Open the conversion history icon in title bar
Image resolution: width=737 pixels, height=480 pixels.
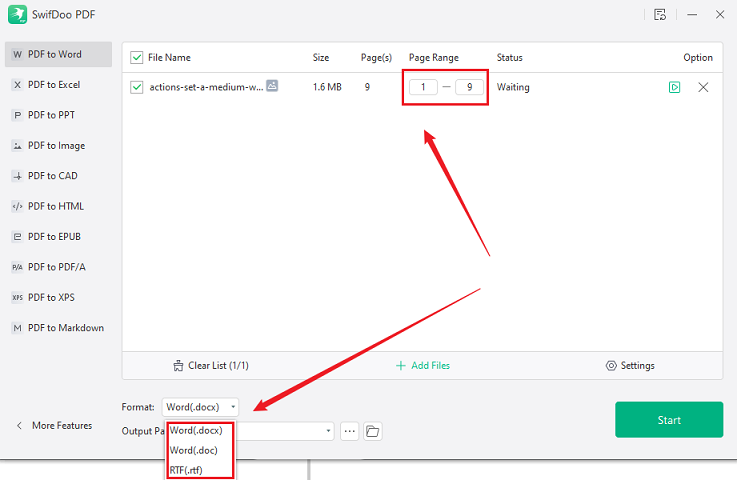pyautogui.click(x=660, y=15)
